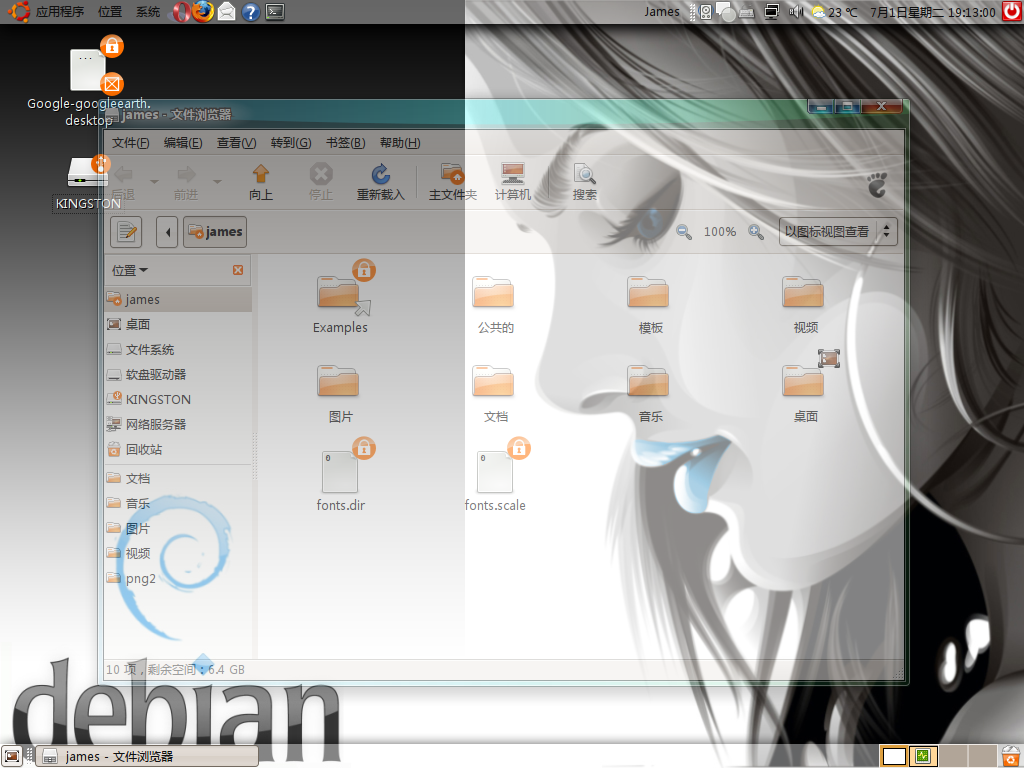1024x768 pixels.
Task: Switch to the first workspace in pager
Action: 894,756
